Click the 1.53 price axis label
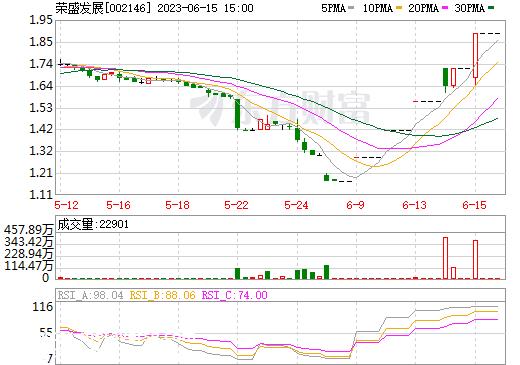The image size is (520, 365). (x=41, y=108)
